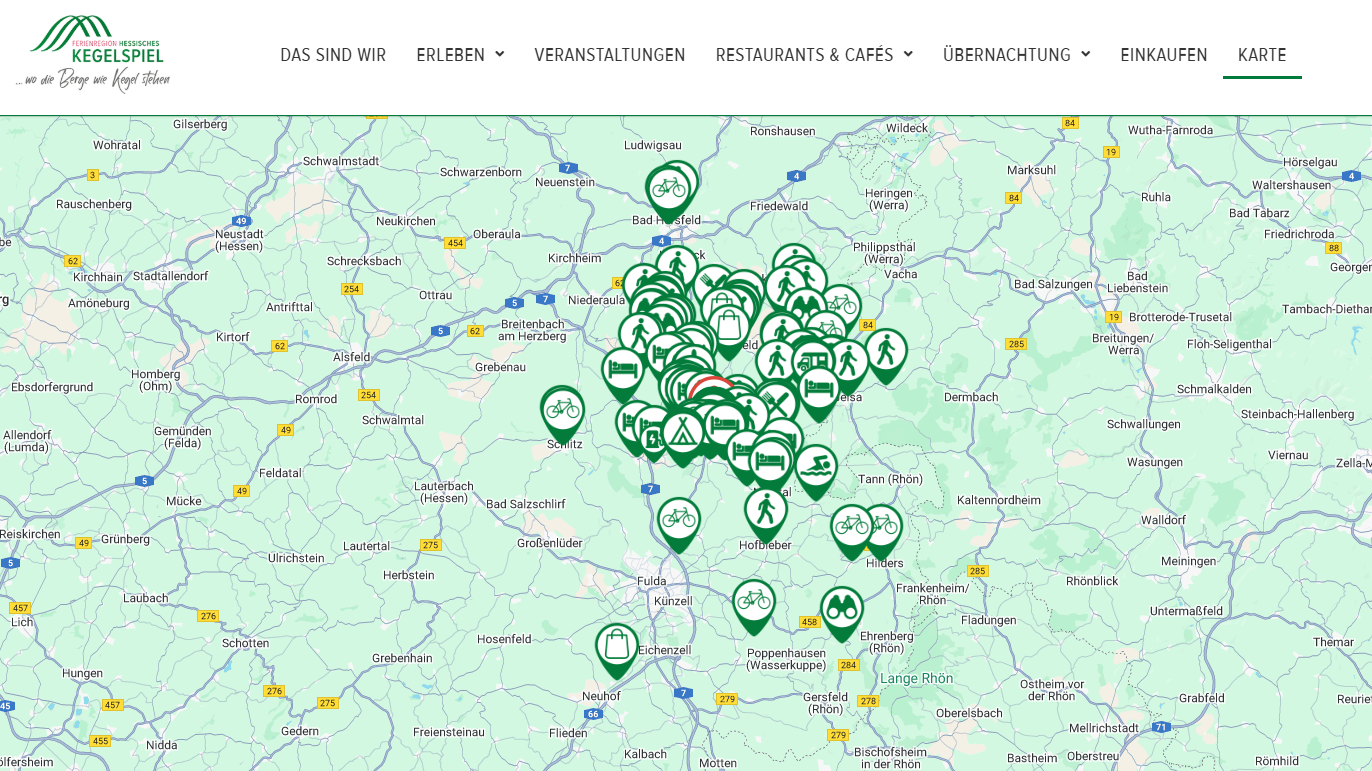The height and width of the screenshot is (771, 1372).
Task: Select the bicycle marker north of Fulda
Action: pos(679,519)
